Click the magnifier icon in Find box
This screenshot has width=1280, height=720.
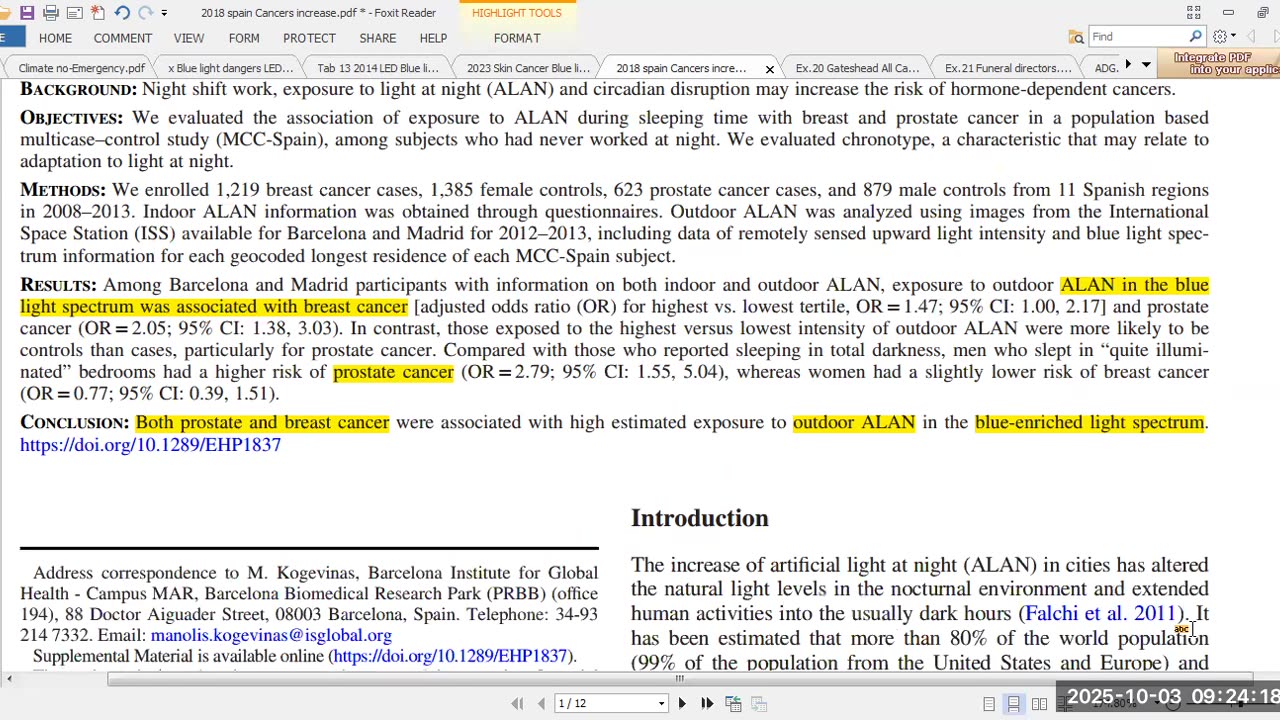point(1195,37)
